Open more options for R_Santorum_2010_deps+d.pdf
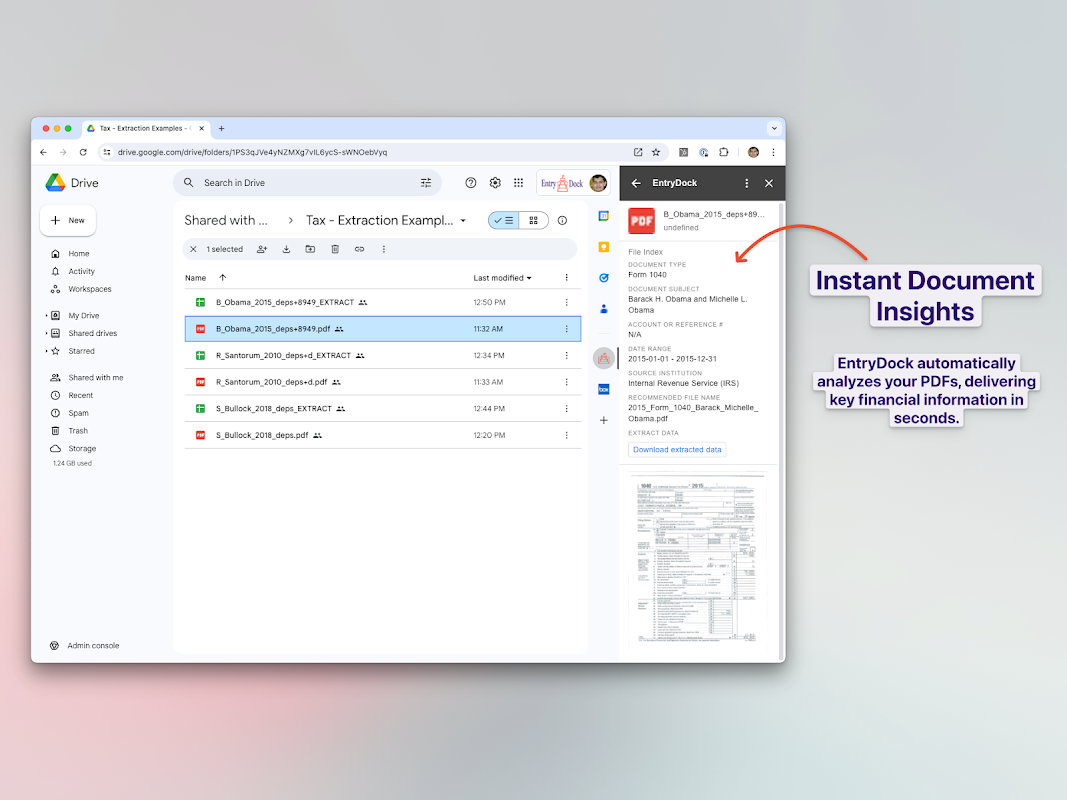Screen dimensions: 1067x800 pyautogui.click(x=566, y=382)
